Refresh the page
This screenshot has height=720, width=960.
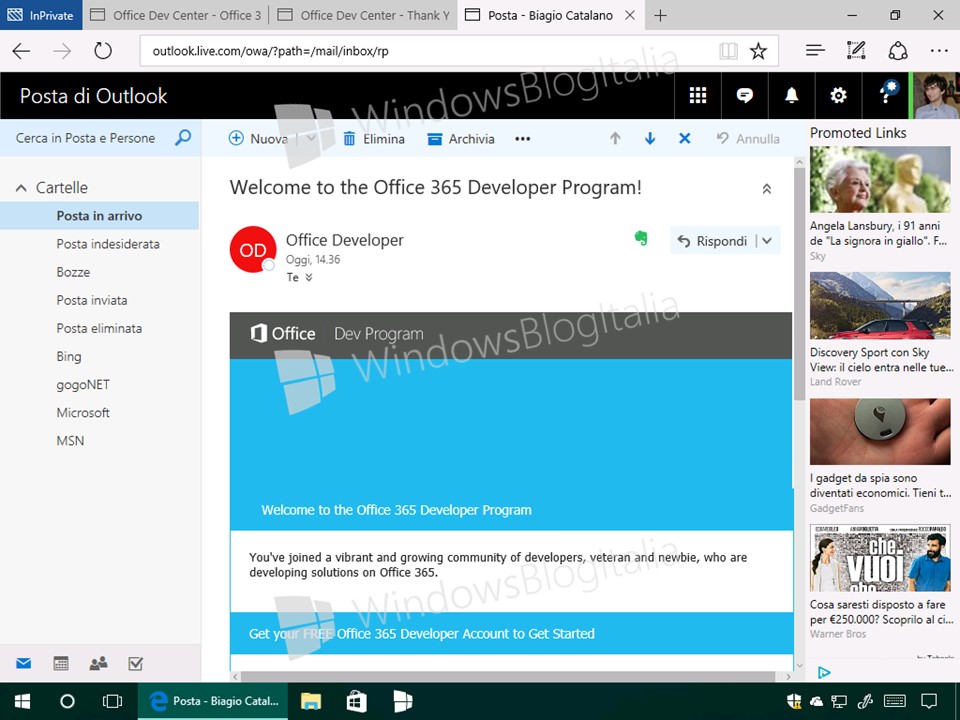[103, 51]
